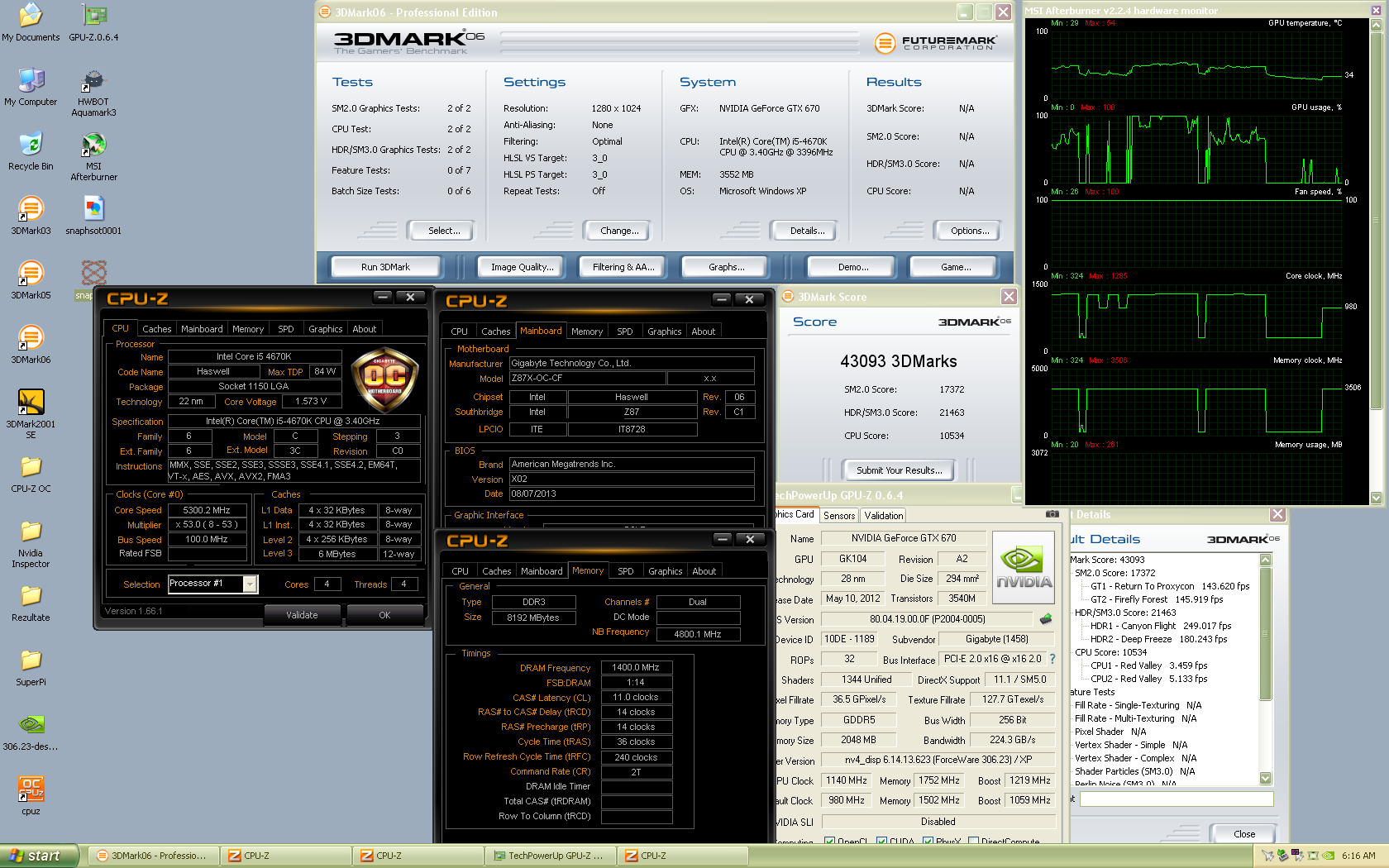
Task: Open the Image Quality... button
Action: coord(522,267)
